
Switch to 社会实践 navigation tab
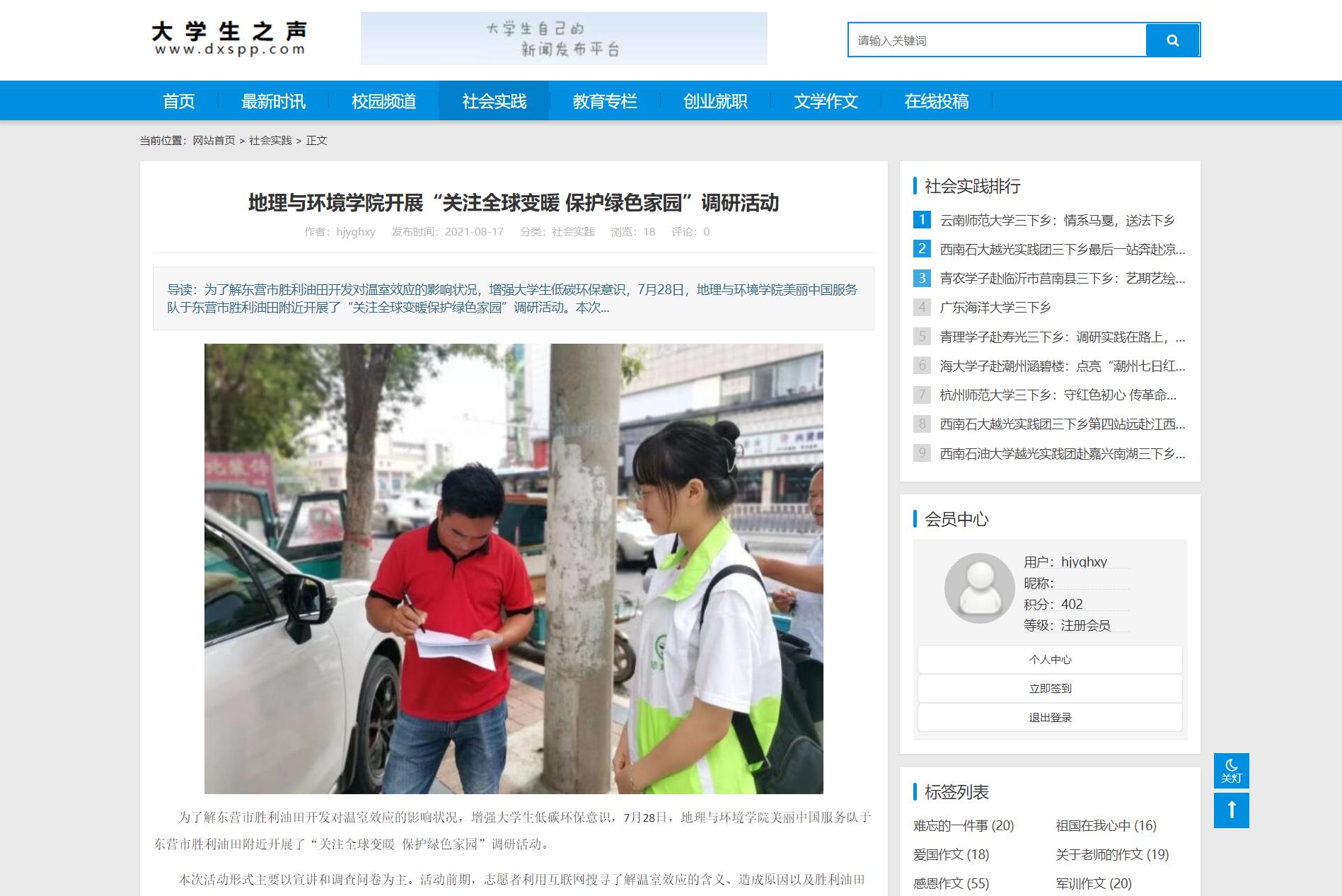494,101
